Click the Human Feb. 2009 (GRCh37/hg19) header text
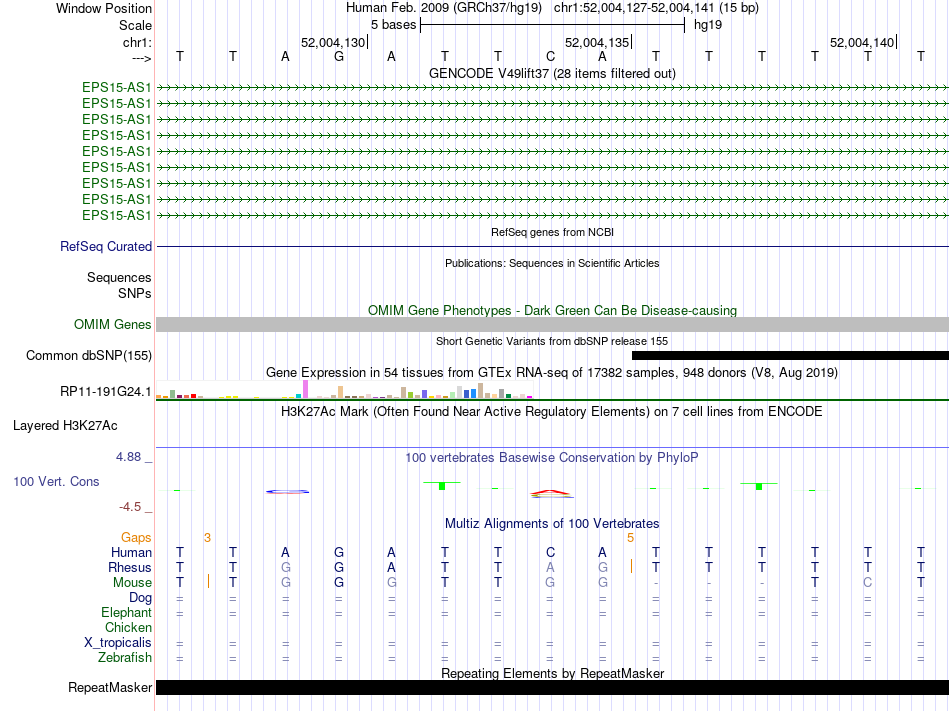 point(443,8)
